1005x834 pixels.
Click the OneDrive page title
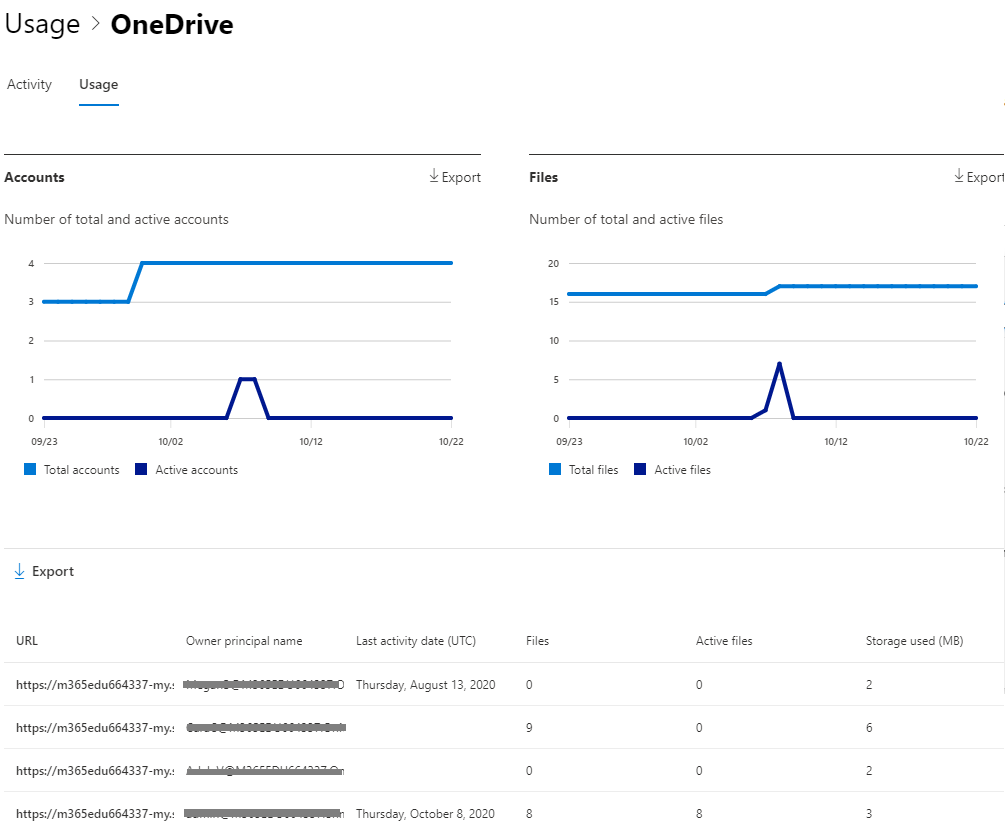172,24
